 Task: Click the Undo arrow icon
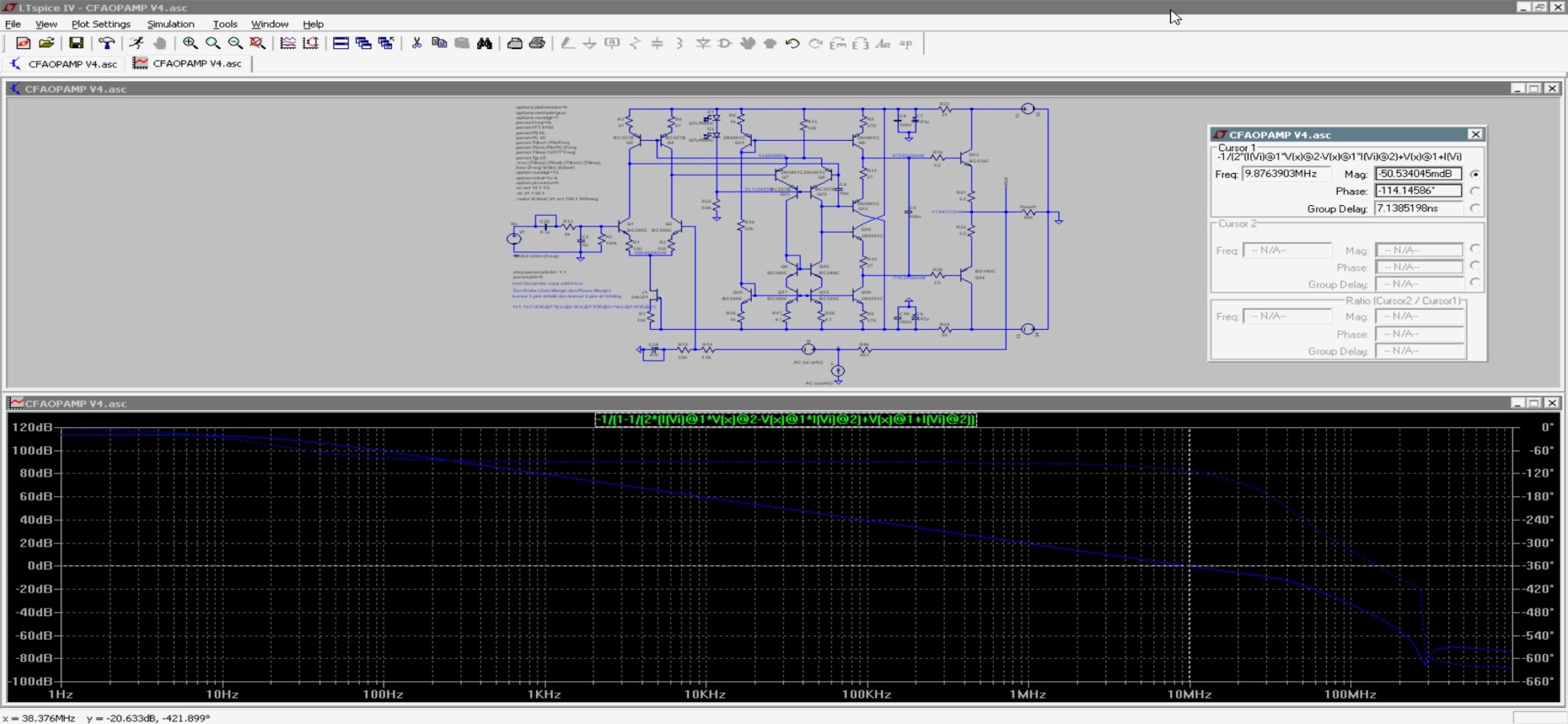[x=792, y=44]
